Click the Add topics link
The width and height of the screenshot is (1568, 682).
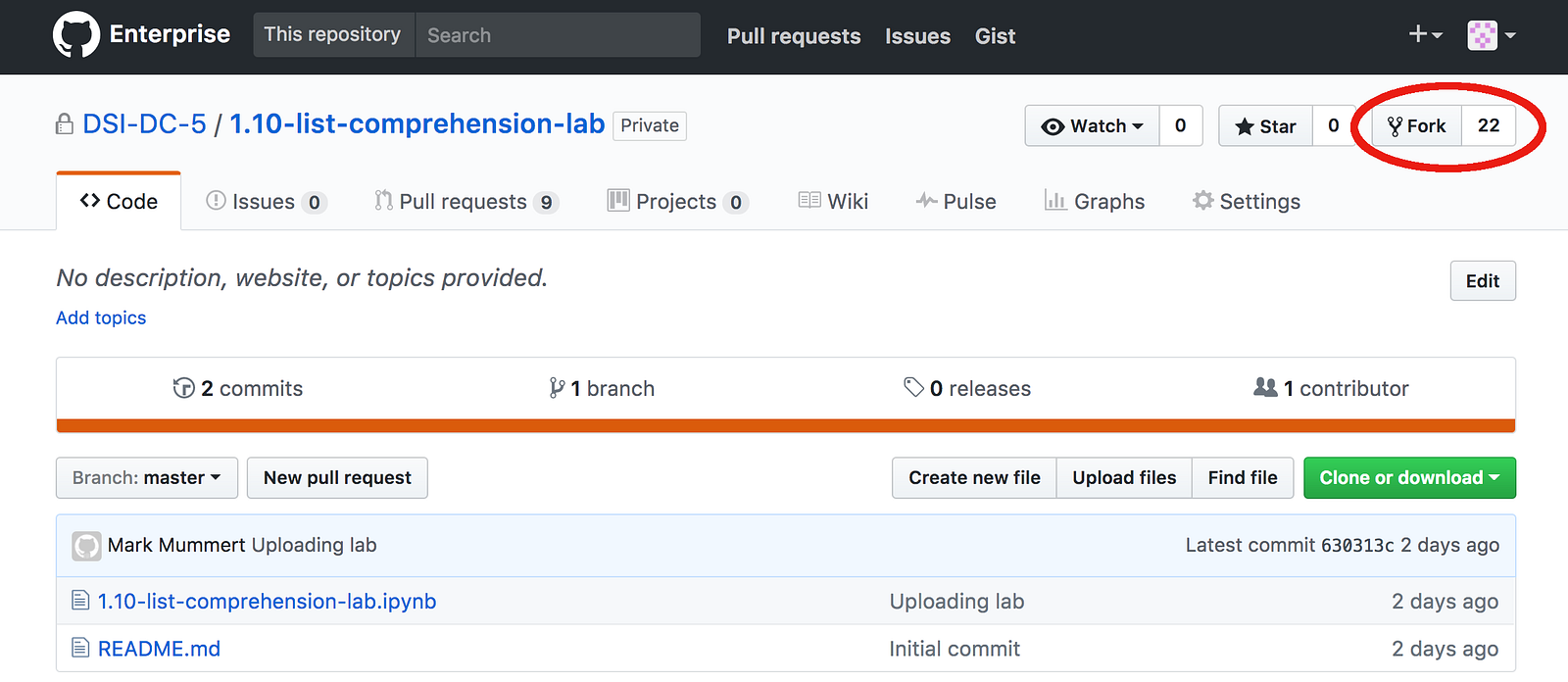101,317
